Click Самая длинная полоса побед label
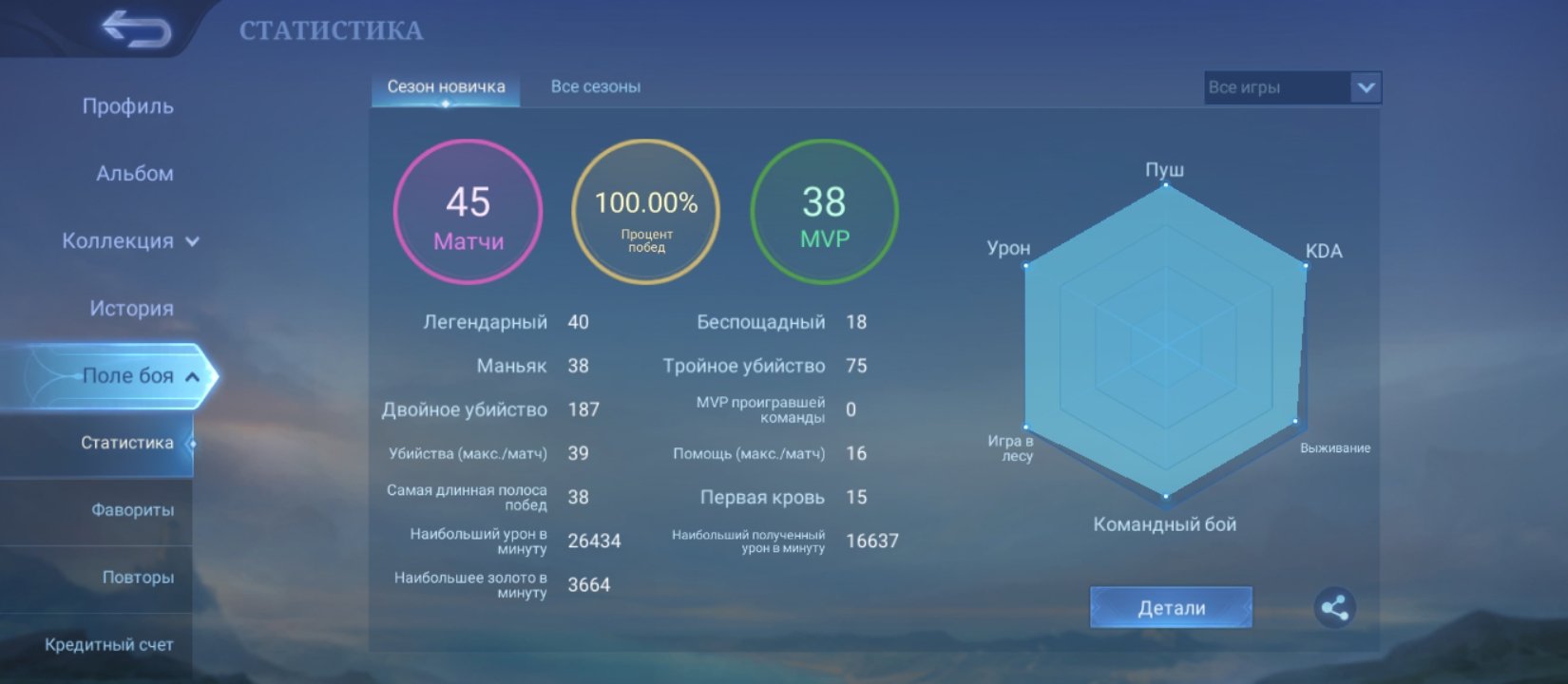 coord(467,498)
